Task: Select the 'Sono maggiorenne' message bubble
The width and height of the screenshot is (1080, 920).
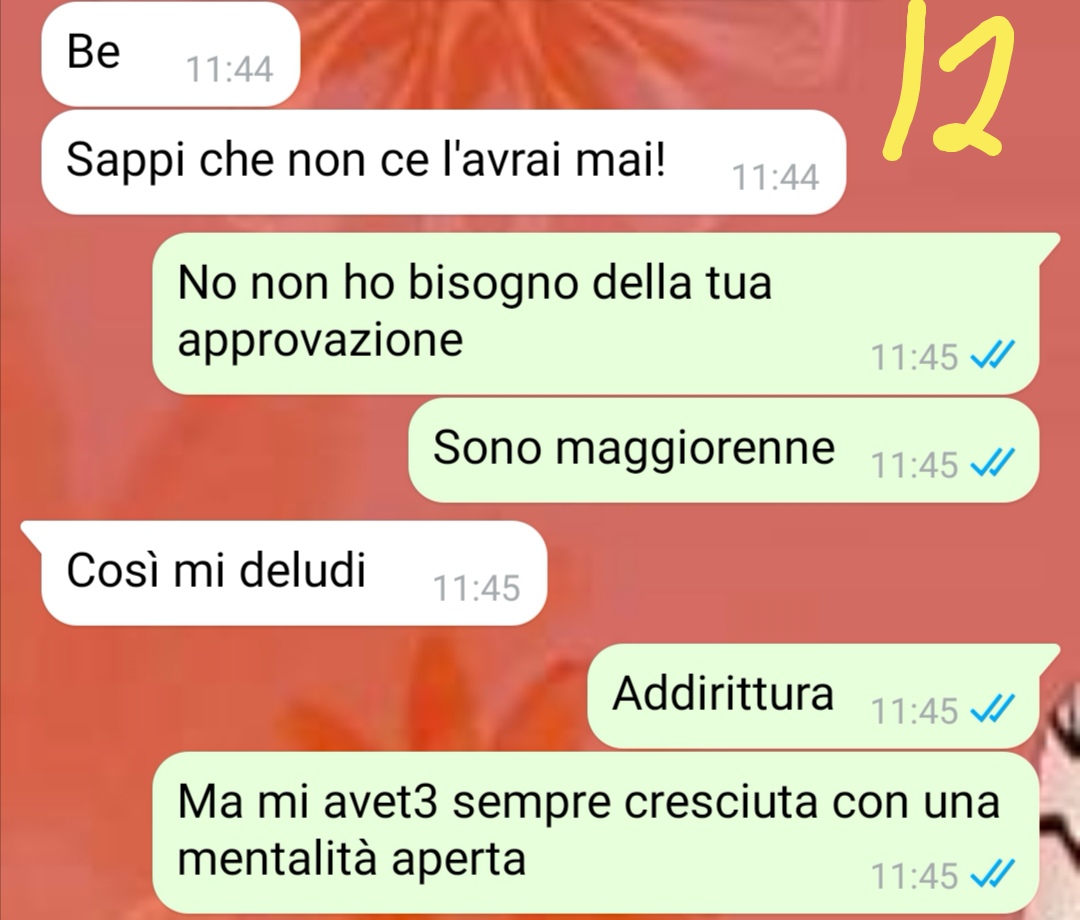Action: (x=723, y=450)
